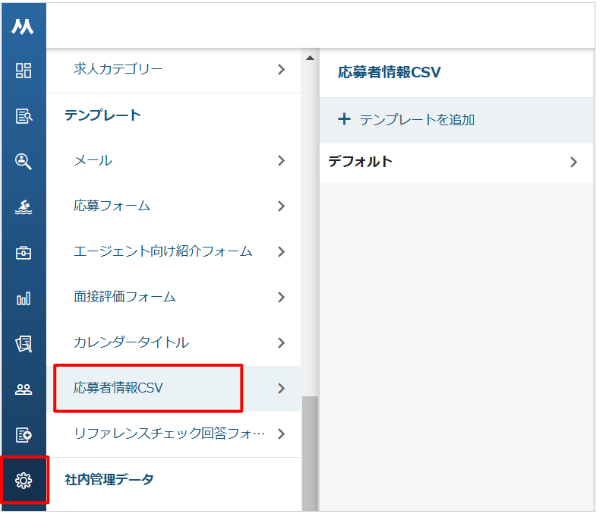The height and width of the screenshot is (517, 600).
Task: Select the 面接評価フォーム menu item
Action: 124,297
